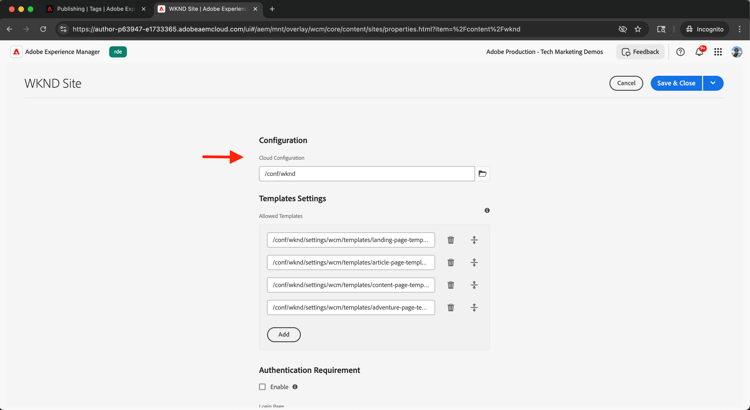Screen dimensions: 750x410
Task: Open the Feedback panel
Action: 640,52
